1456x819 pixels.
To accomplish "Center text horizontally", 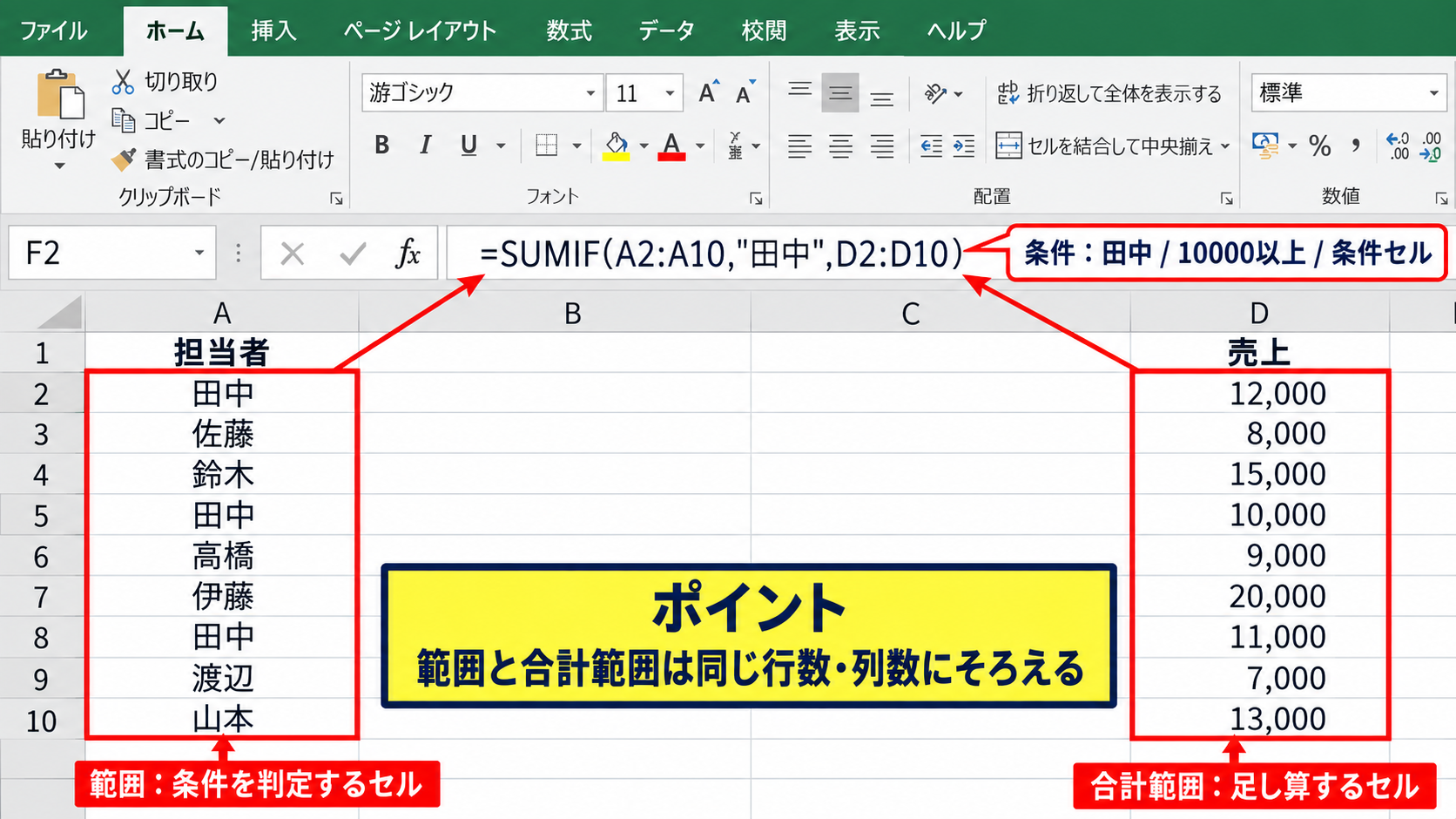I will pos(840,146).
